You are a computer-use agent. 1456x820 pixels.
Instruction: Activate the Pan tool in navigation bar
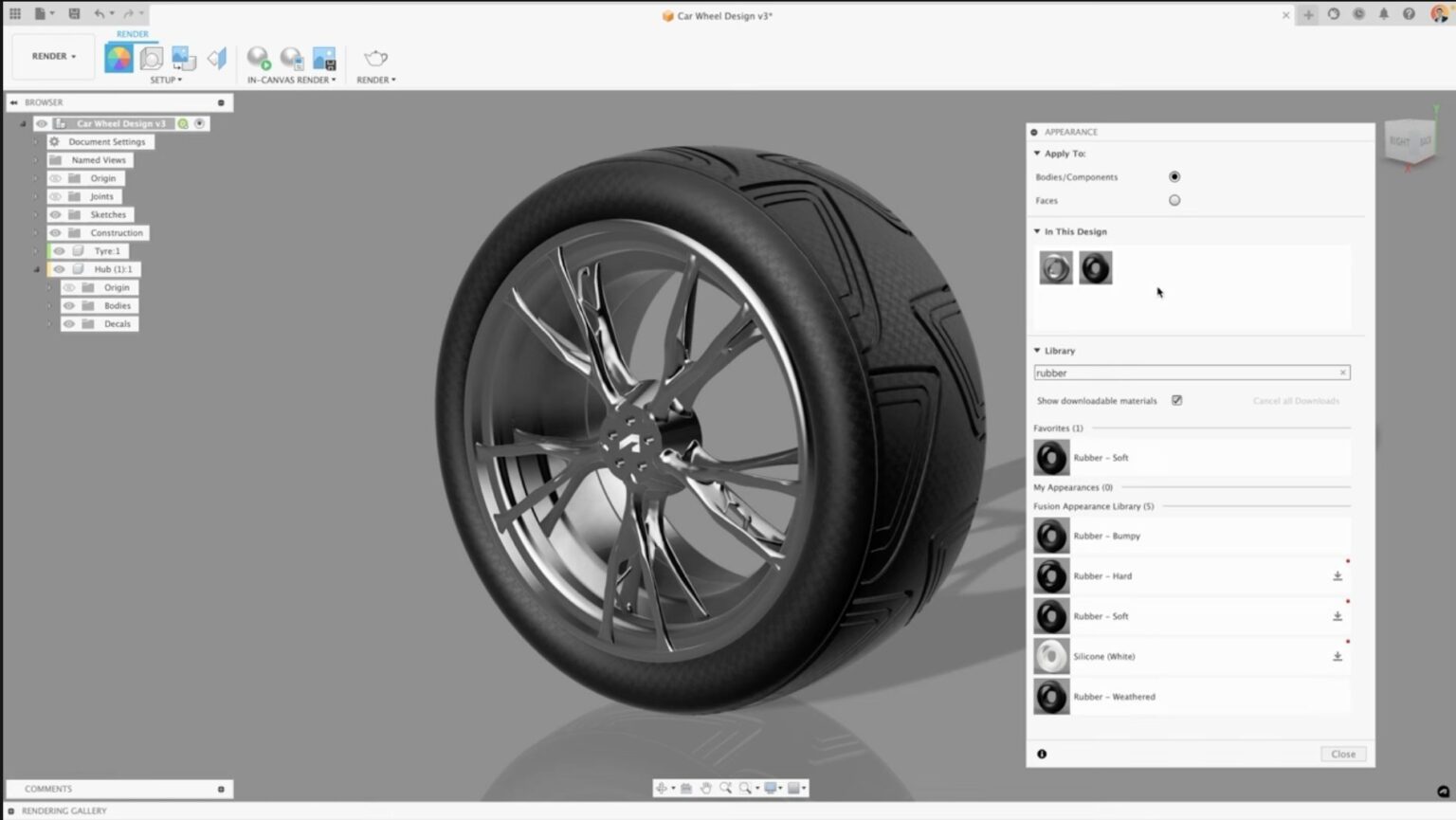tap(705, 788)
